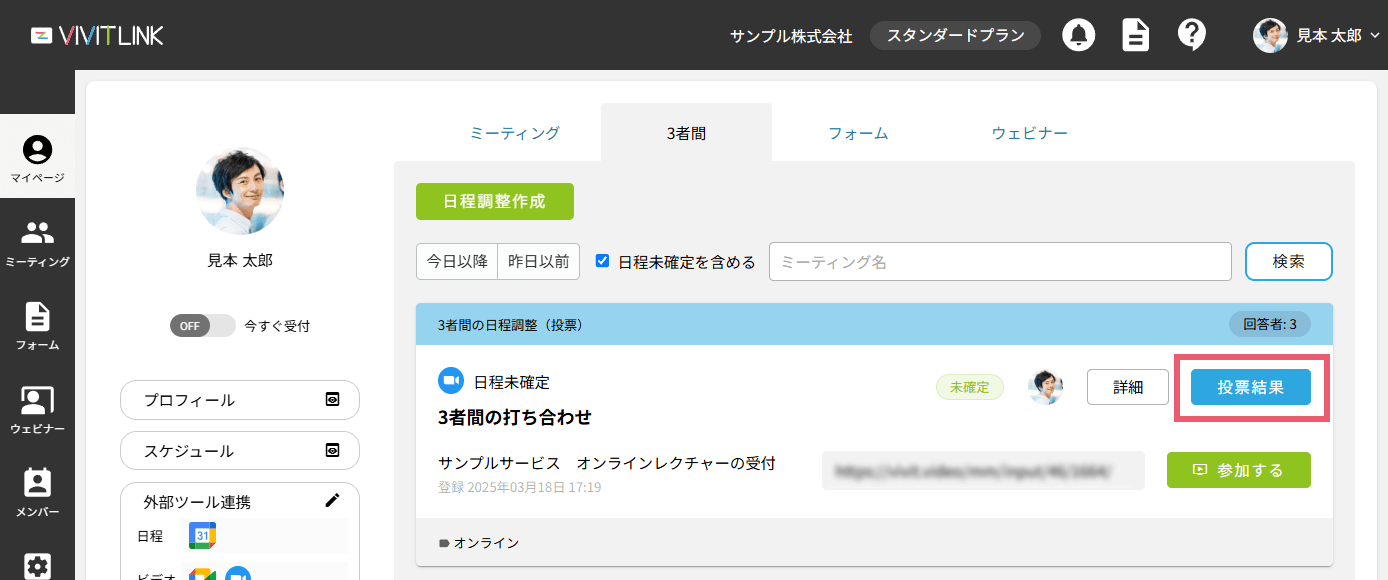This screenshot has width=1388, height=580.
Task: Switch to the ウェビナー tab
Action: (x=1029, y=133)
